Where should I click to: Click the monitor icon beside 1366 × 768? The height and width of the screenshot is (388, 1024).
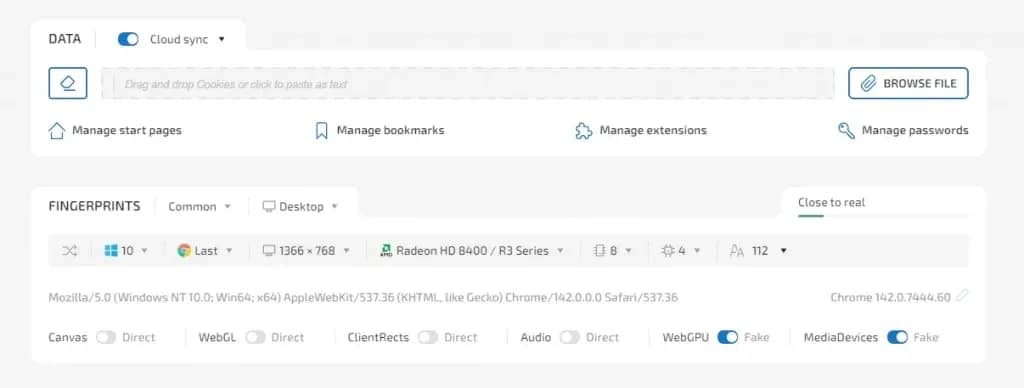click(268, 251)
